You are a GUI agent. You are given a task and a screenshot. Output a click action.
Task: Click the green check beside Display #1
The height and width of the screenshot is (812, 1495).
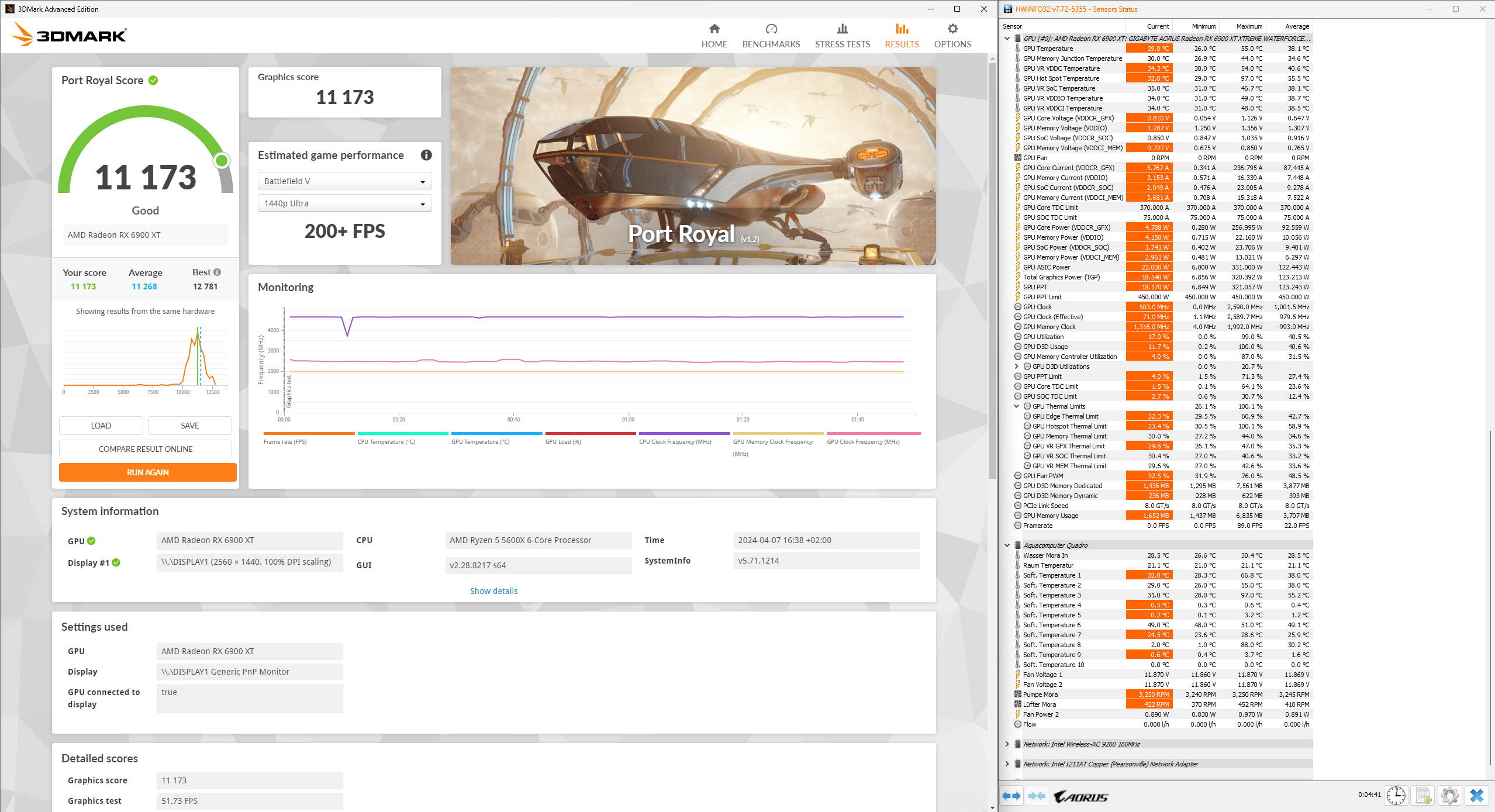pyautogui.click(x=116, y=562)
